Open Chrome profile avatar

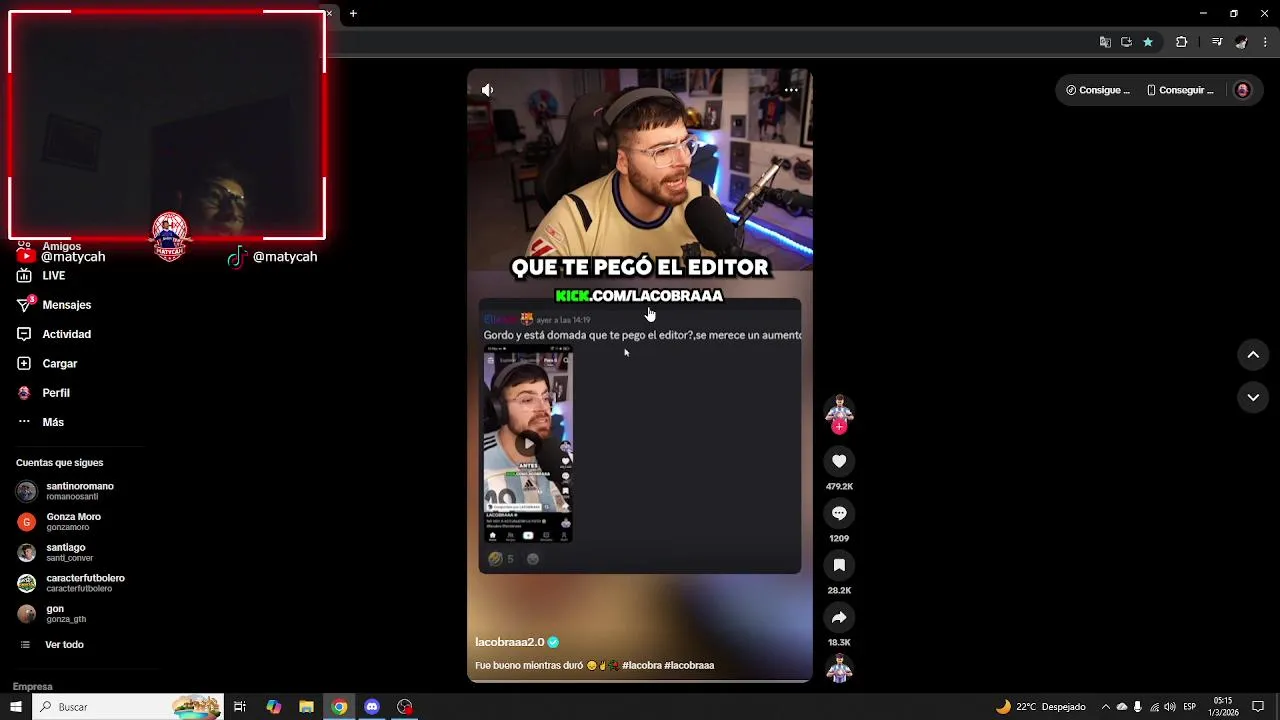[1241, 42]
